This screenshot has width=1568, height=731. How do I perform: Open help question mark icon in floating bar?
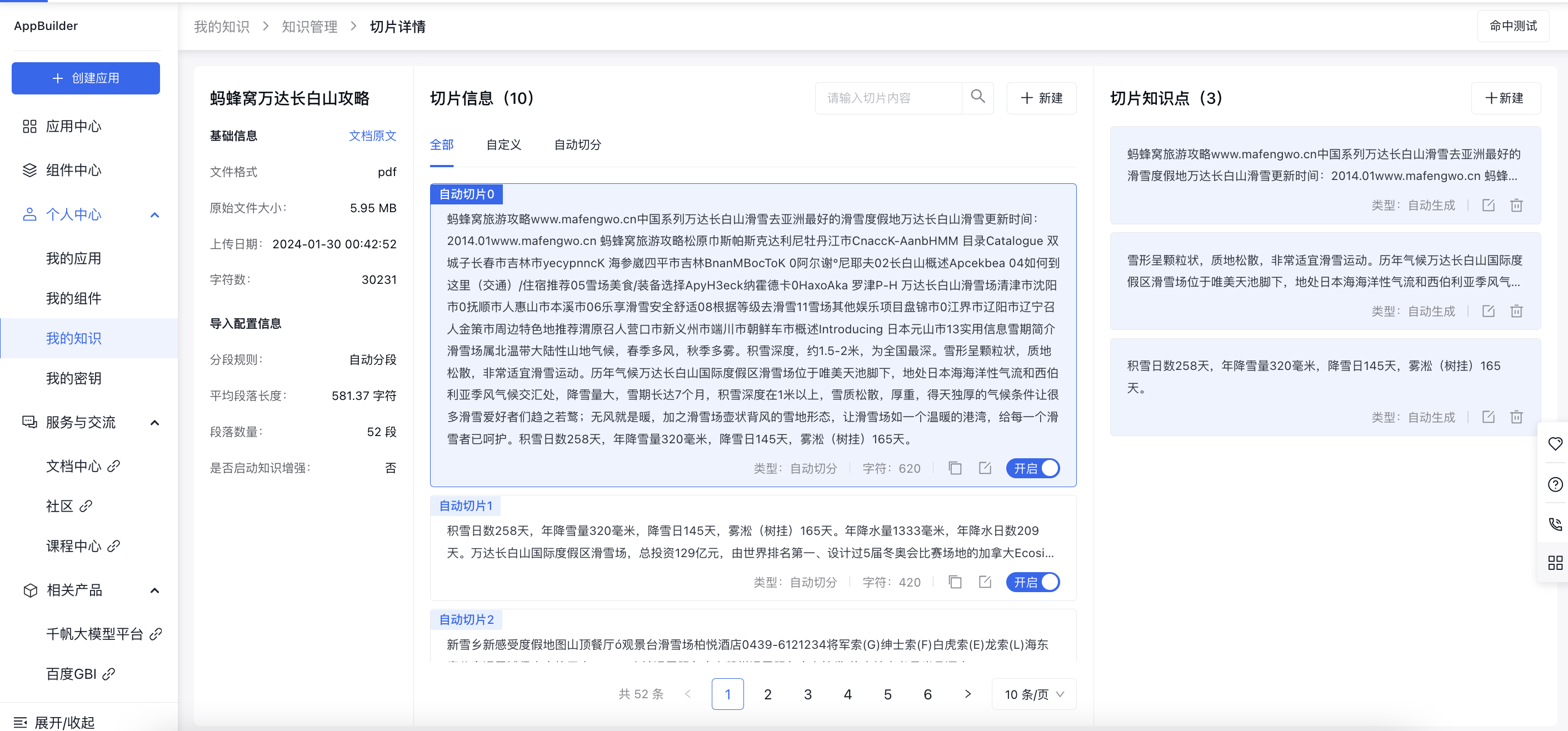(1555, 484)
